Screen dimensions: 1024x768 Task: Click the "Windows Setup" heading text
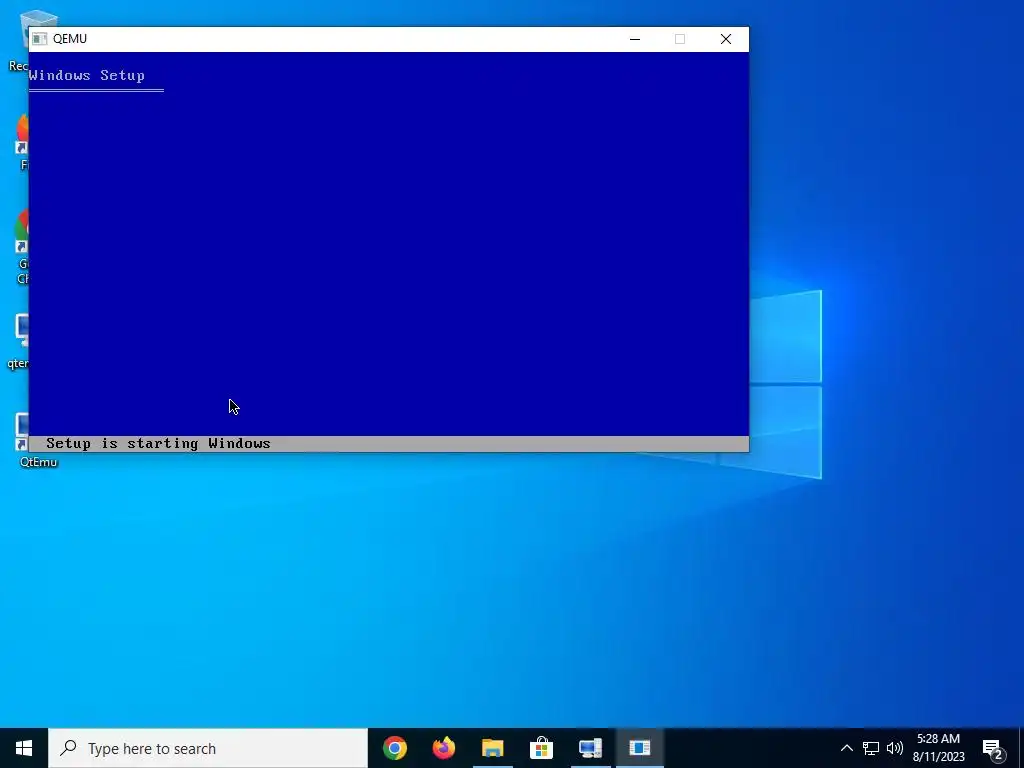point(87,75)
